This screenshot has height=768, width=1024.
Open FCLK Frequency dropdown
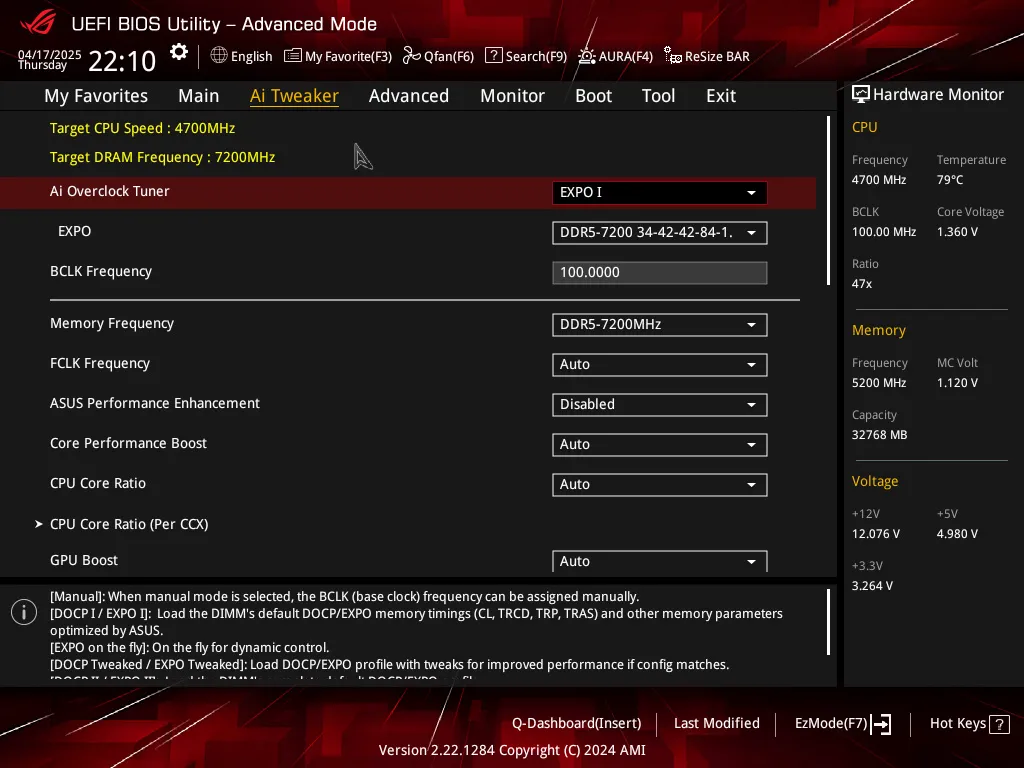coord(660,364)
